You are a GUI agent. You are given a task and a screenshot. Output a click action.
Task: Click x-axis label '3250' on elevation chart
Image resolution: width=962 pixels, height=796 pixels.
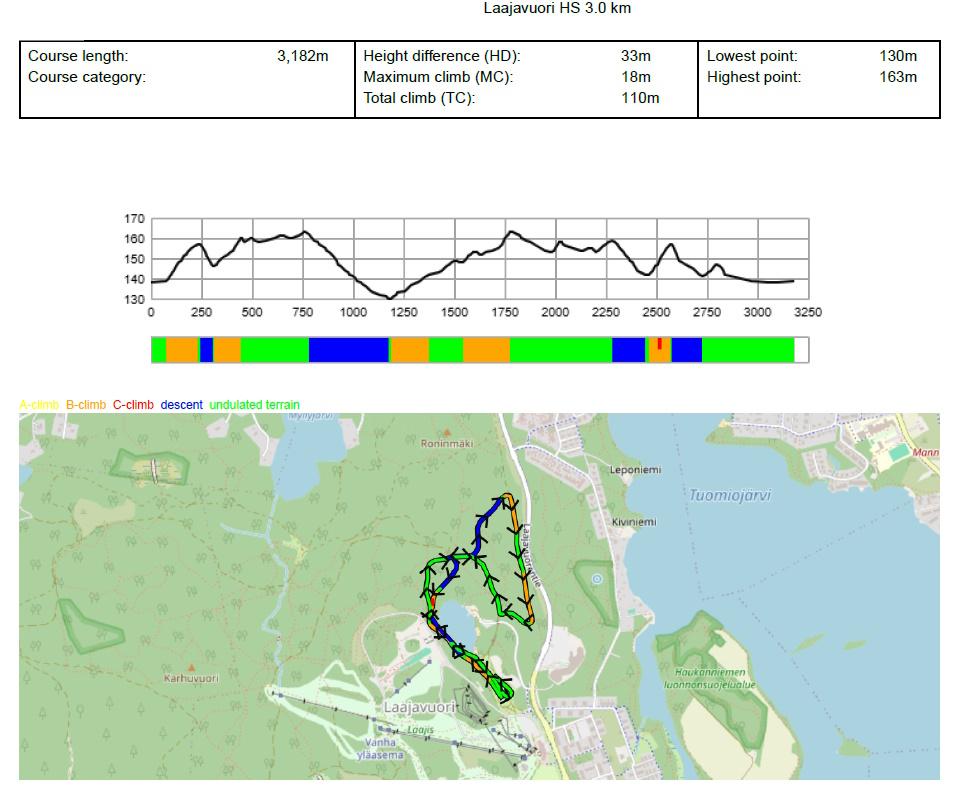click(807, 312)
